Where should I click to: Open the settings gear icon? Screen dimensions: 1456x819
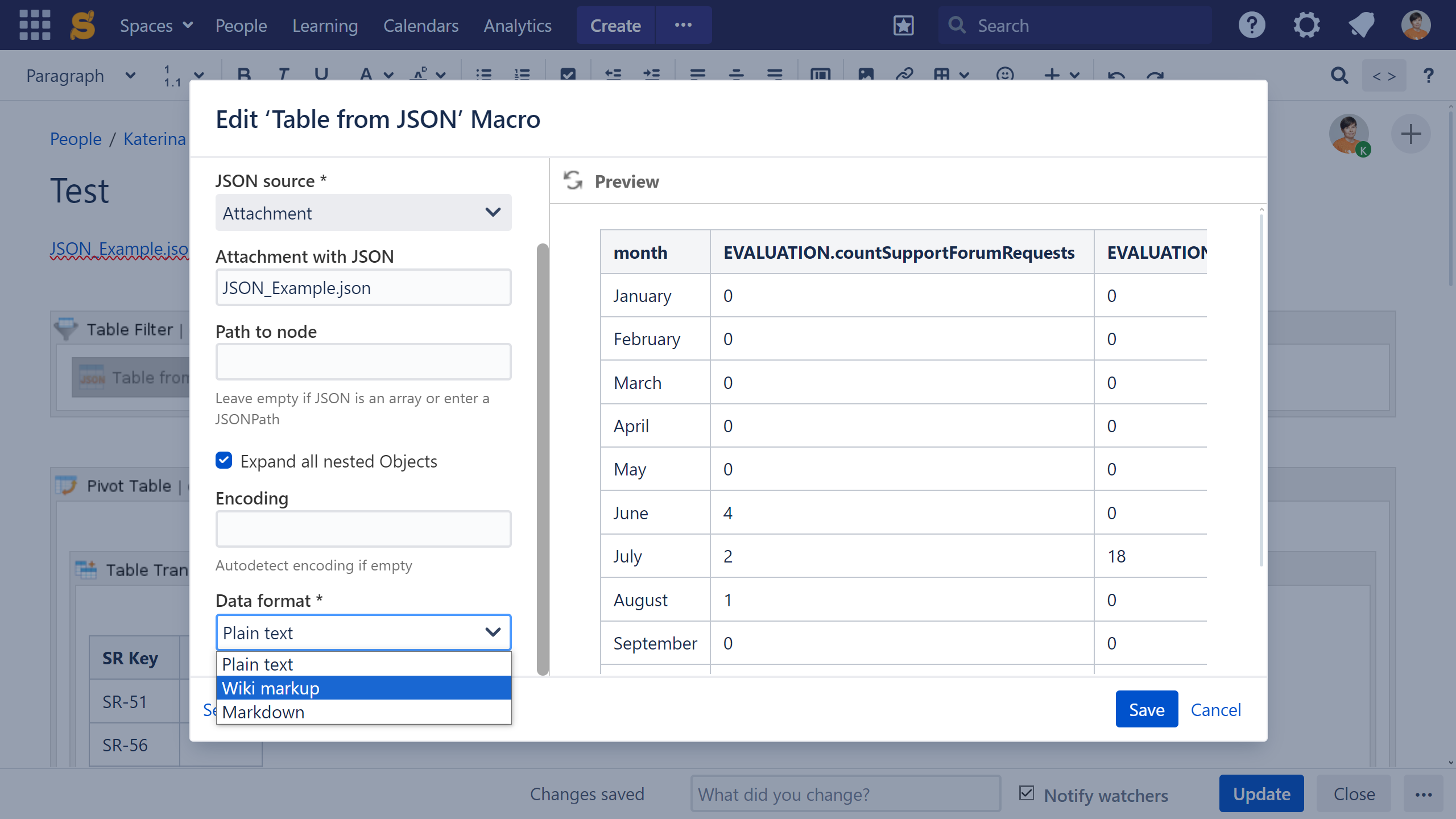1306,25
